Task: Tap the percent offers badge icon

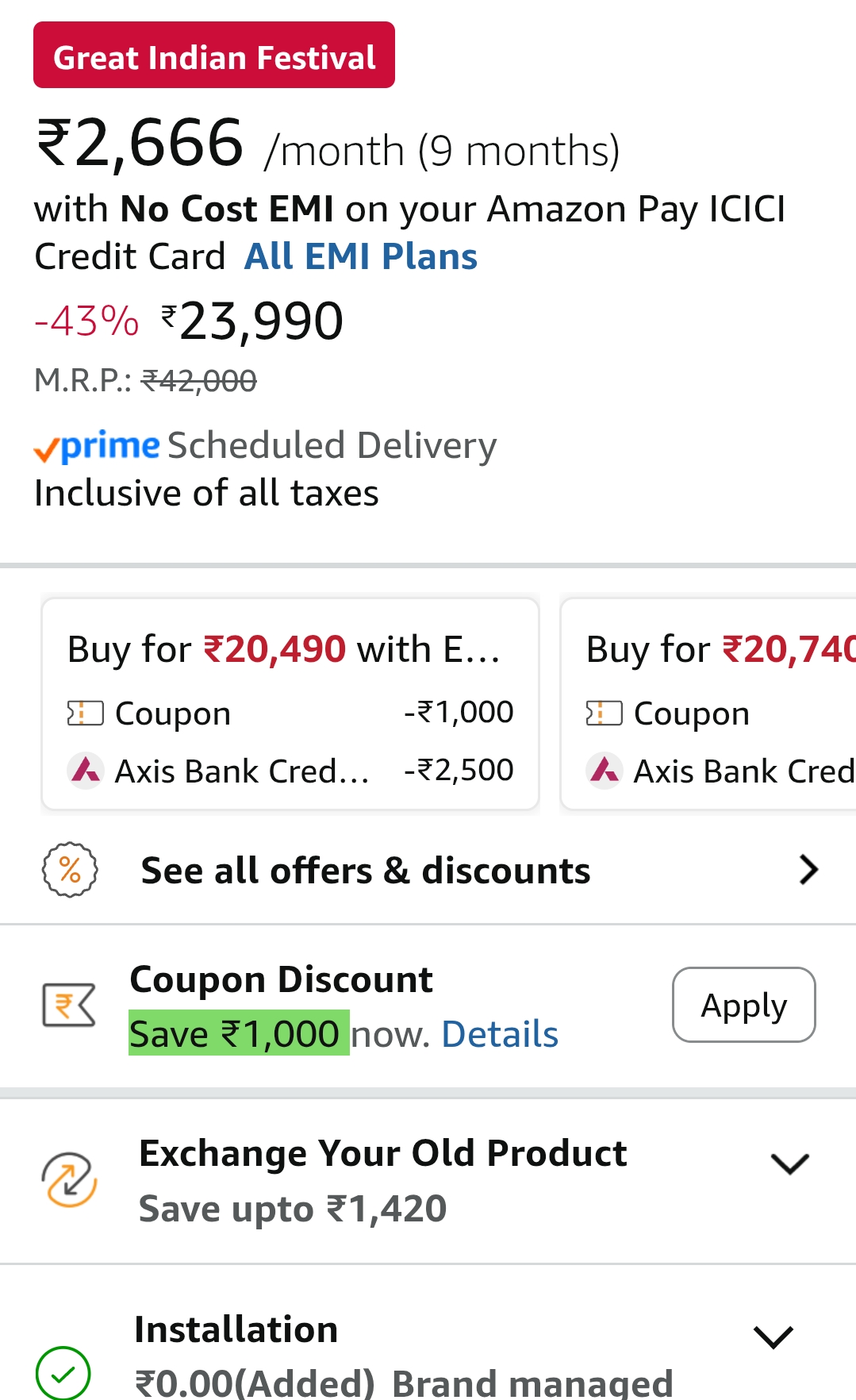Action: (x=70, y=870)
